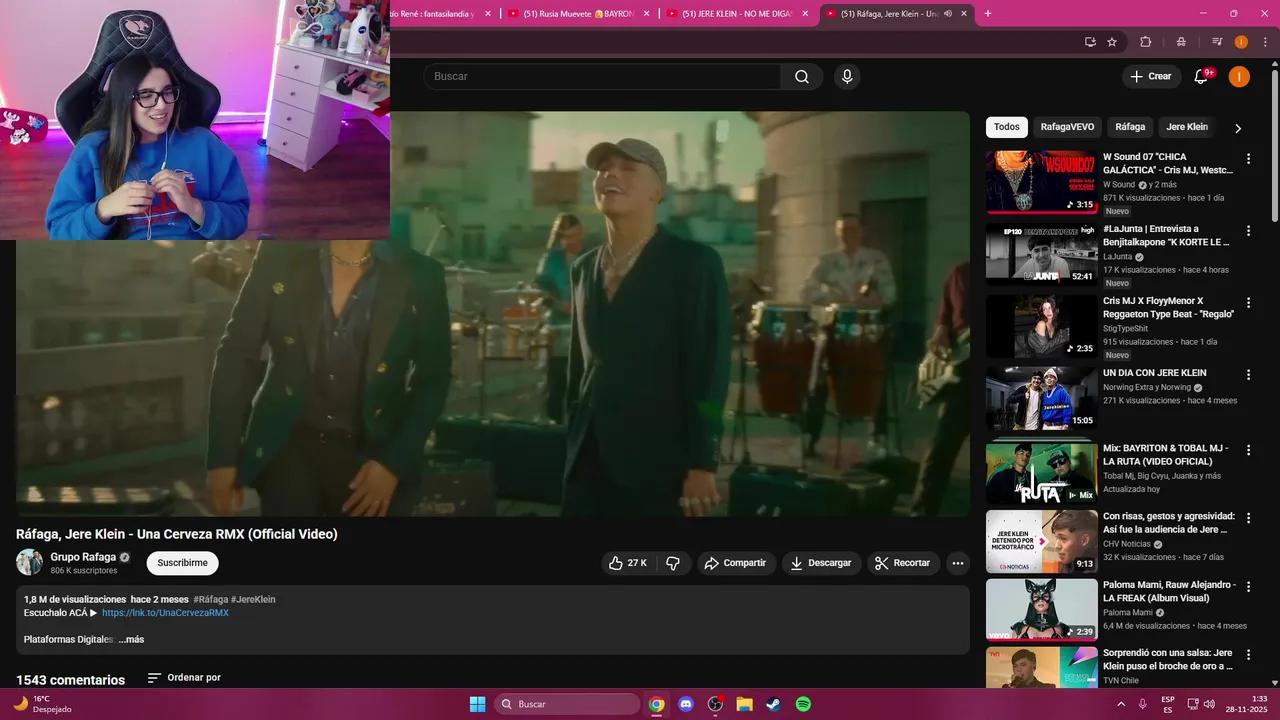Click the system tray microphone icon
The image size is (1280, 720).
pos(1143,704)
